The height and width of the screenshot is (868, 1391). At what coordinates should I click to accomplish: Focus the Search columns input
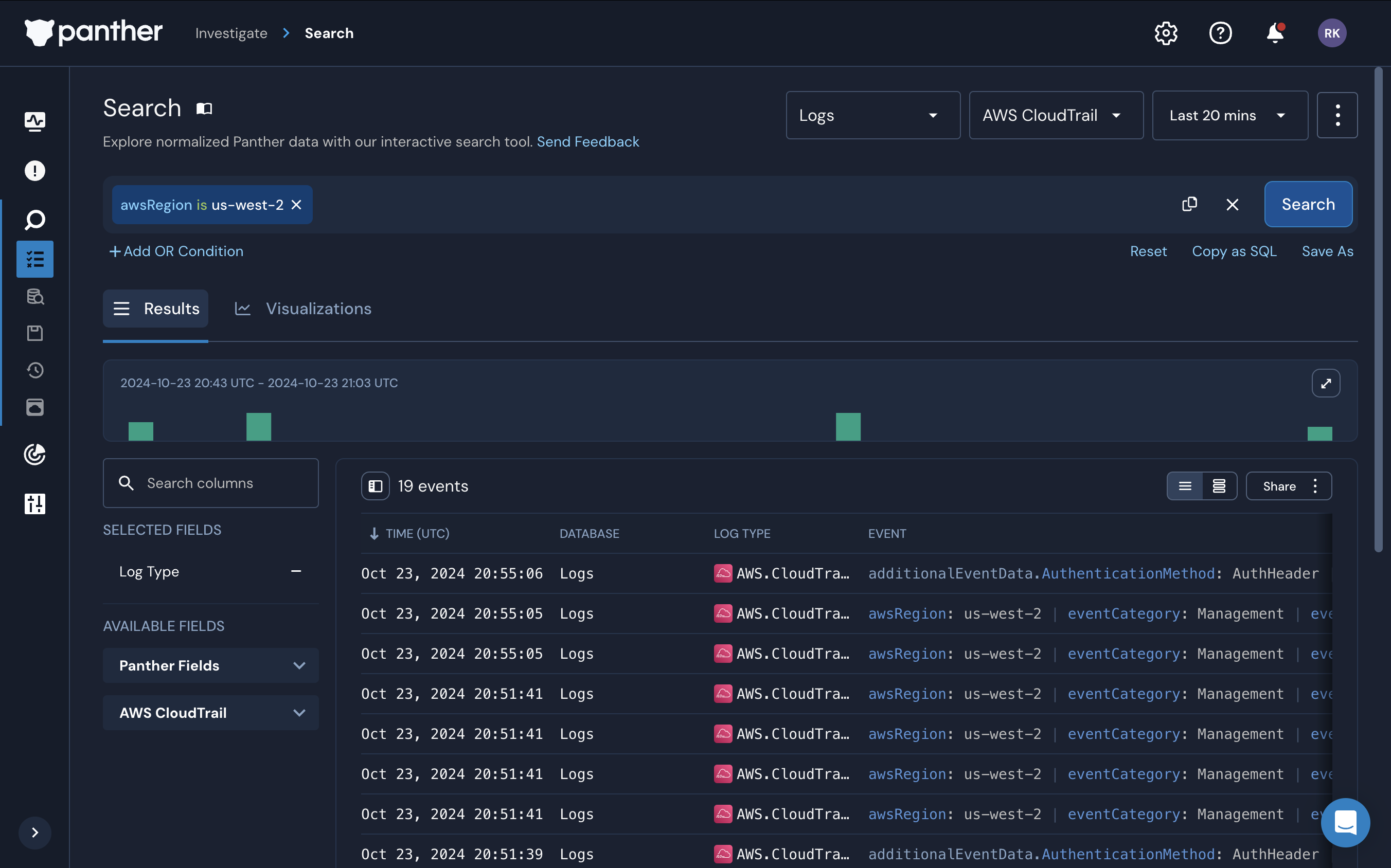click(x=211, y=483)
